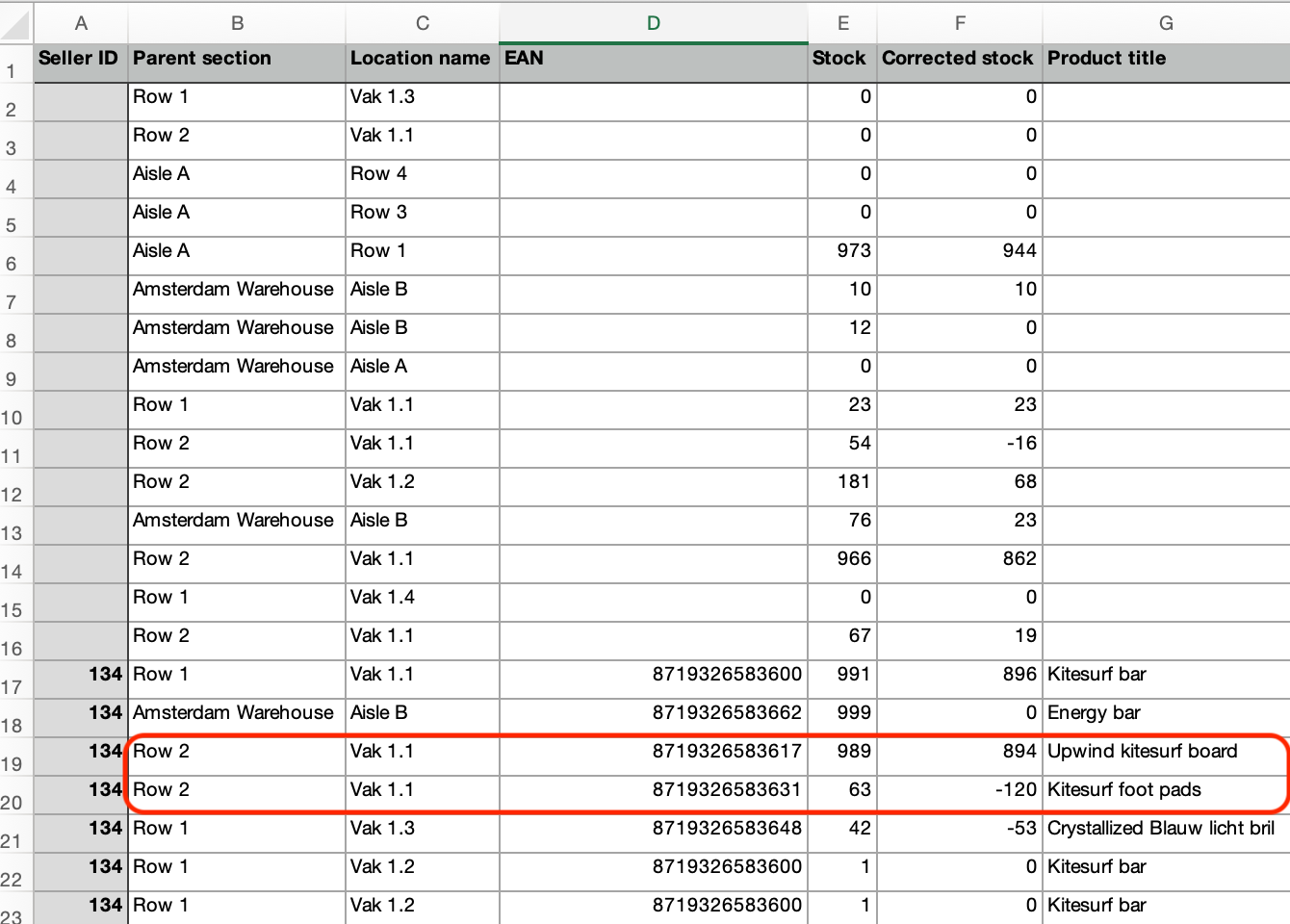Image resolution: width=1290 pixels, height=924 pixels.
Task: Click EAN cell 8719326583631
Action: 654,795
